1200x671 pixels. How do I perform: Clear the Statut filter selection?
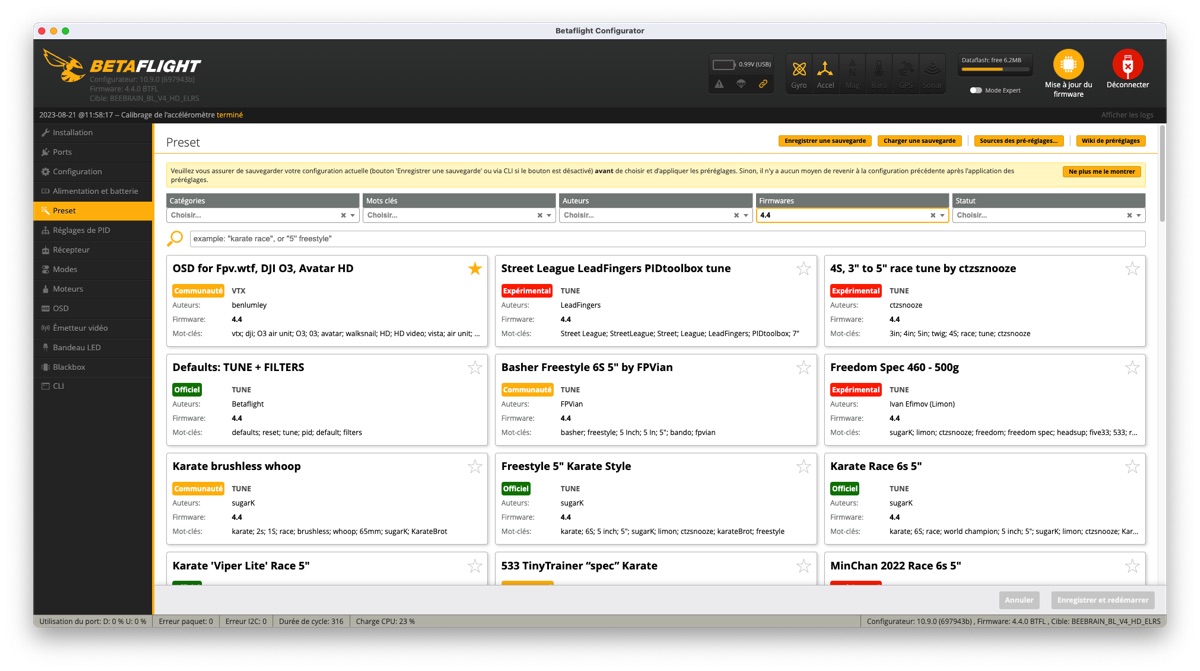(x=1129, y=216)
